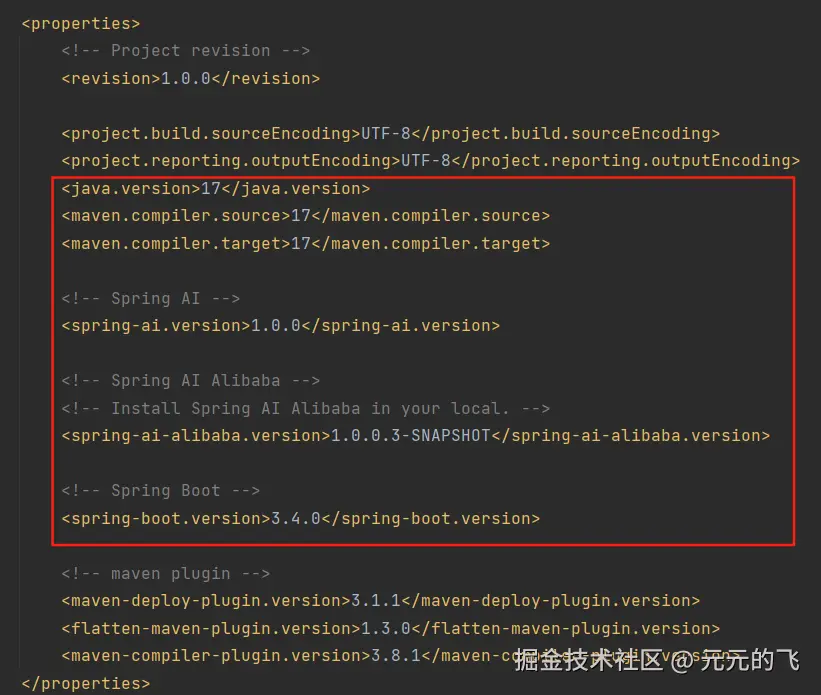
Task: Click the opening properties tag
Action: tap(80, 23)
